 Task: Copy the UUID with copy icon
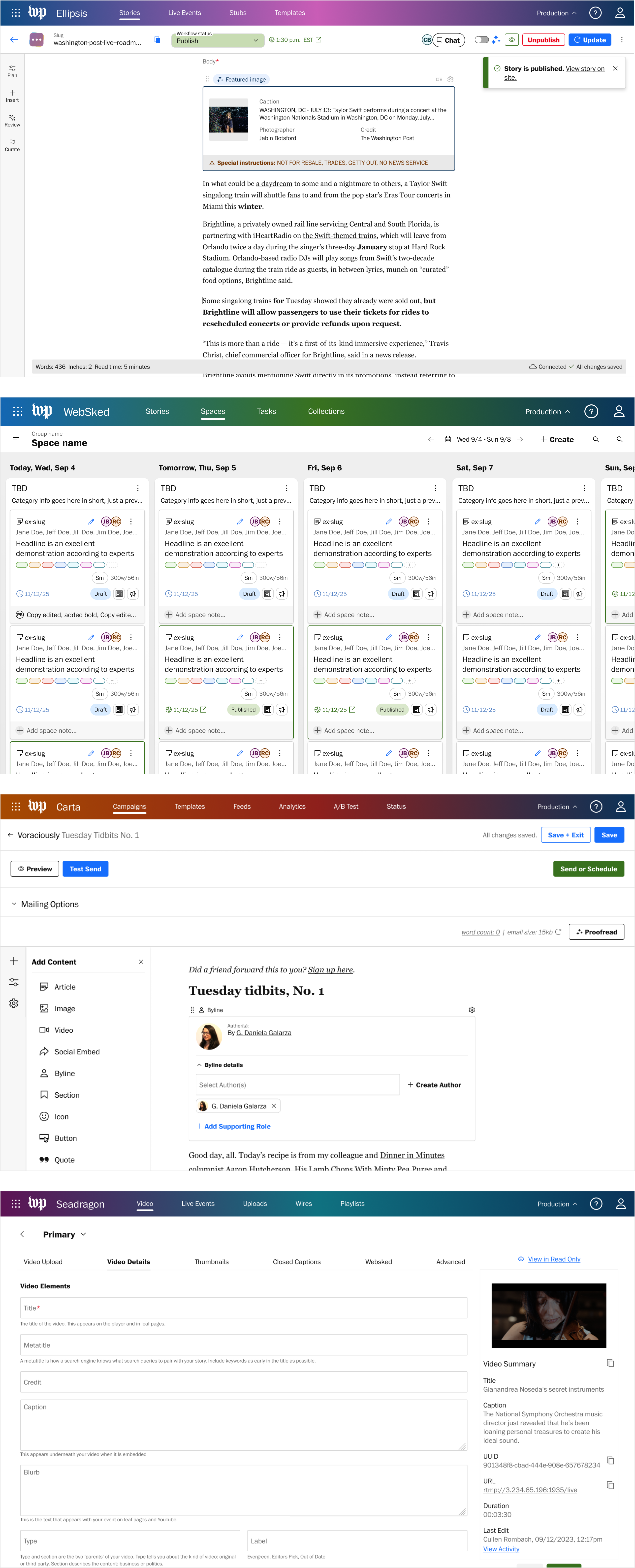[610, 1461]
